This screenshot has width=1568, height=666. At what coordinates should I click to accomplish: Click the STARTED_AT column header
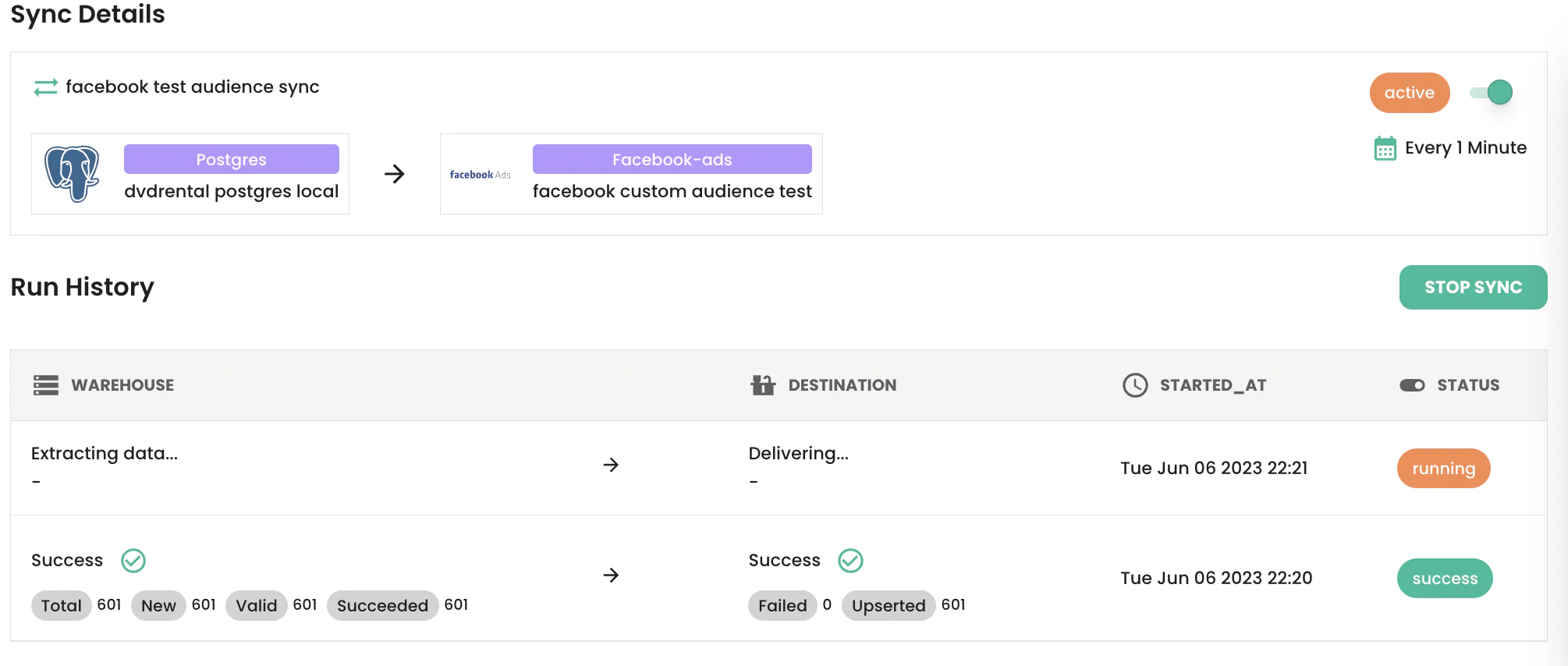pyautogui.click(x=1213, y=385)
